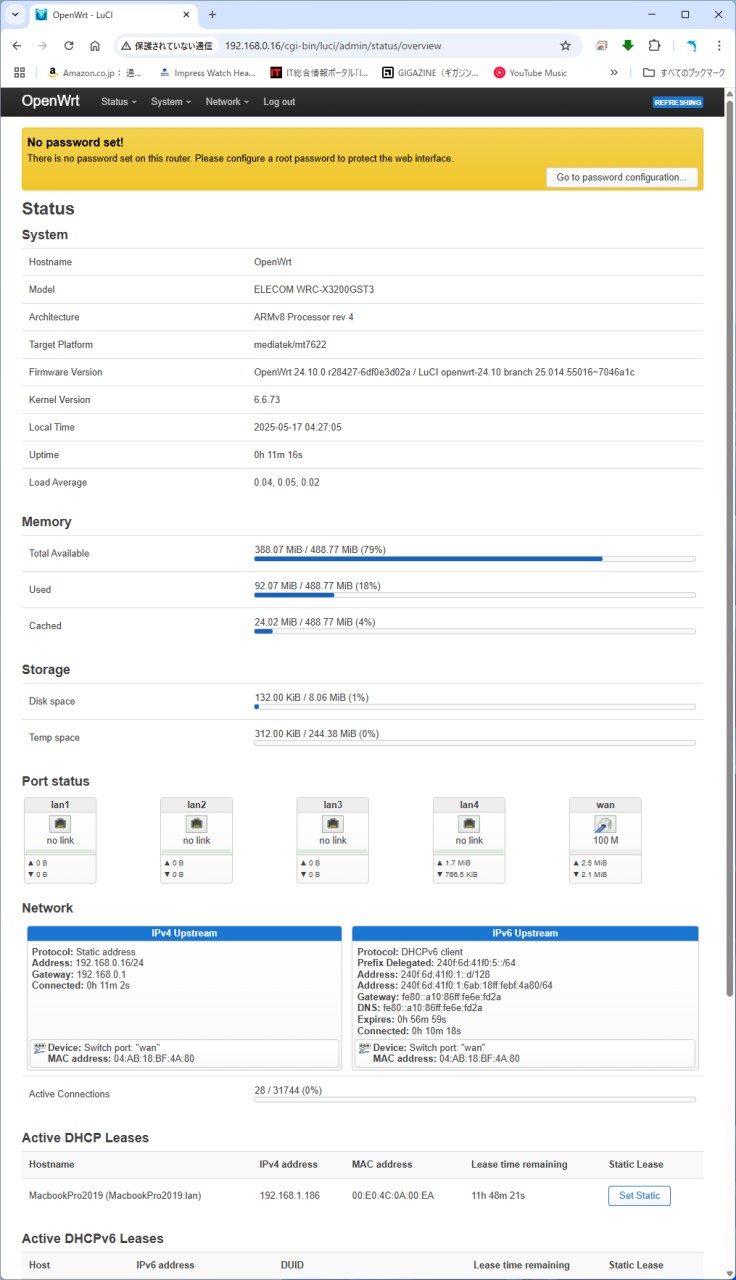Click the Load Average value 0.04, 0.05, 0.02
The height and width of the screenshot is (1280, 736).
[x=287, y=483]
